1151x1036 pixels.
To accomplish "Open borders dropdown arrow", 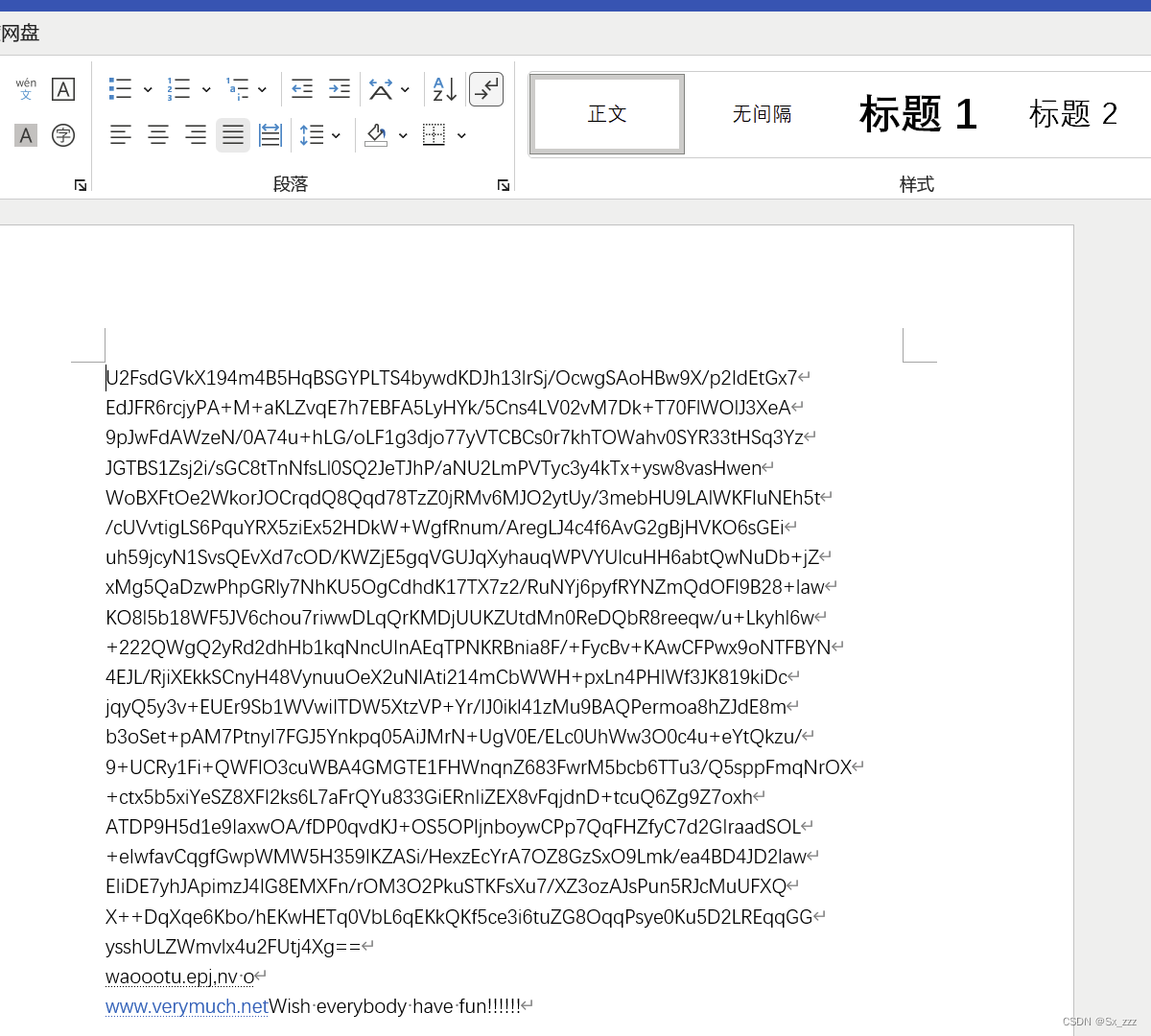I will click(461, 135).
